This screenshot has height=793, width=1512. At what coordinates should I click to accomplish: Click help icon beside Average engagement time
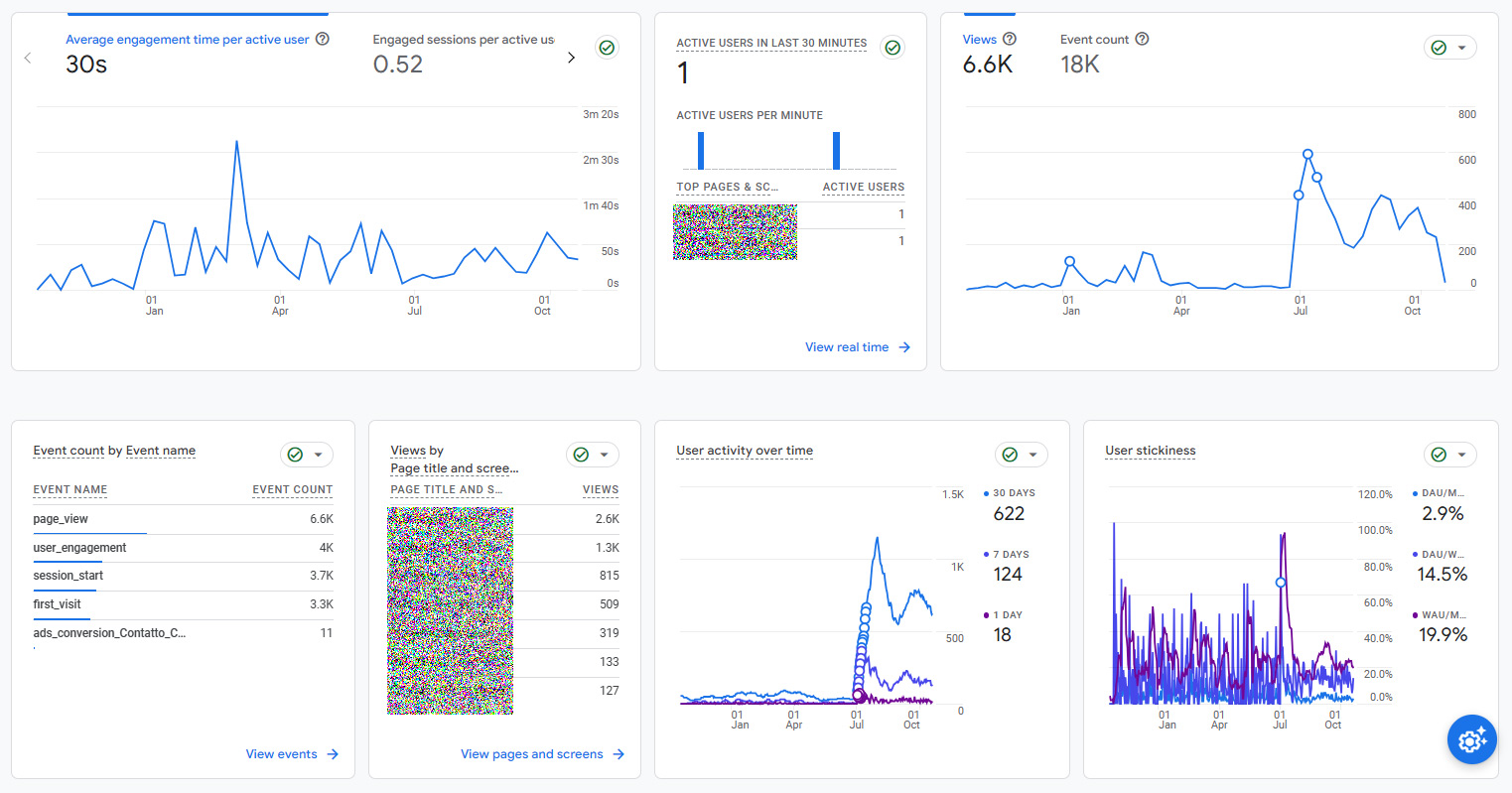point(323,40)
